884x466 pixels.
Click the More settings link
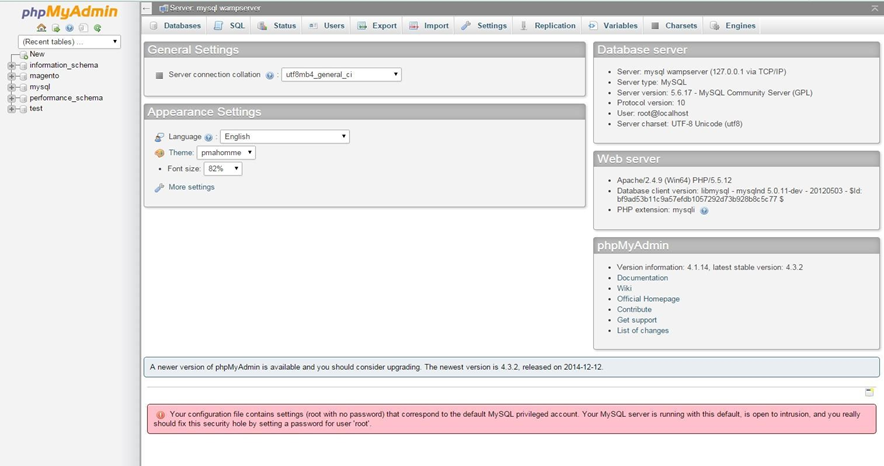point(191,187)
